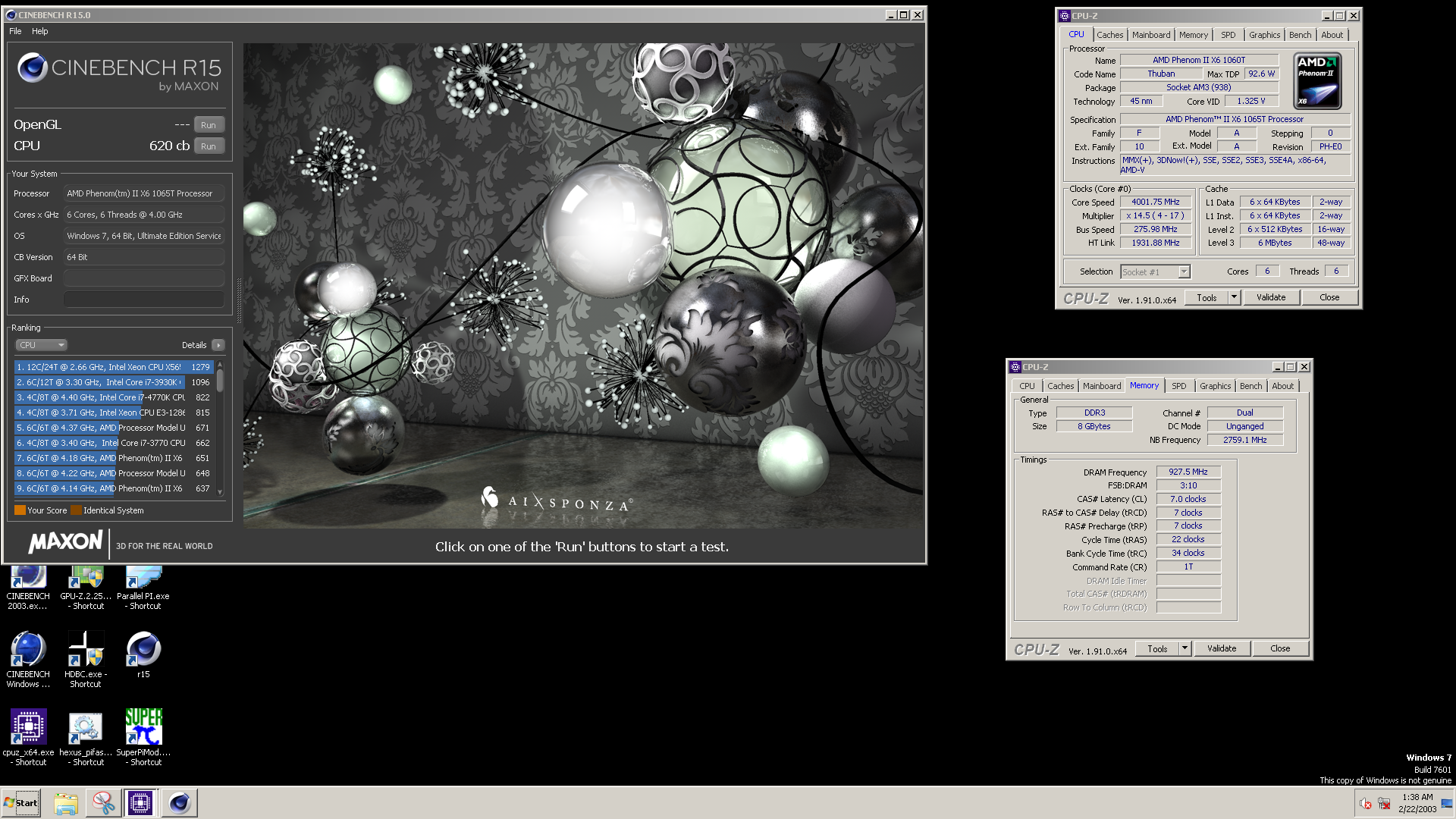
Task: Switch to Caches tab in upper CPU-Z
Action: point(1109,35)
